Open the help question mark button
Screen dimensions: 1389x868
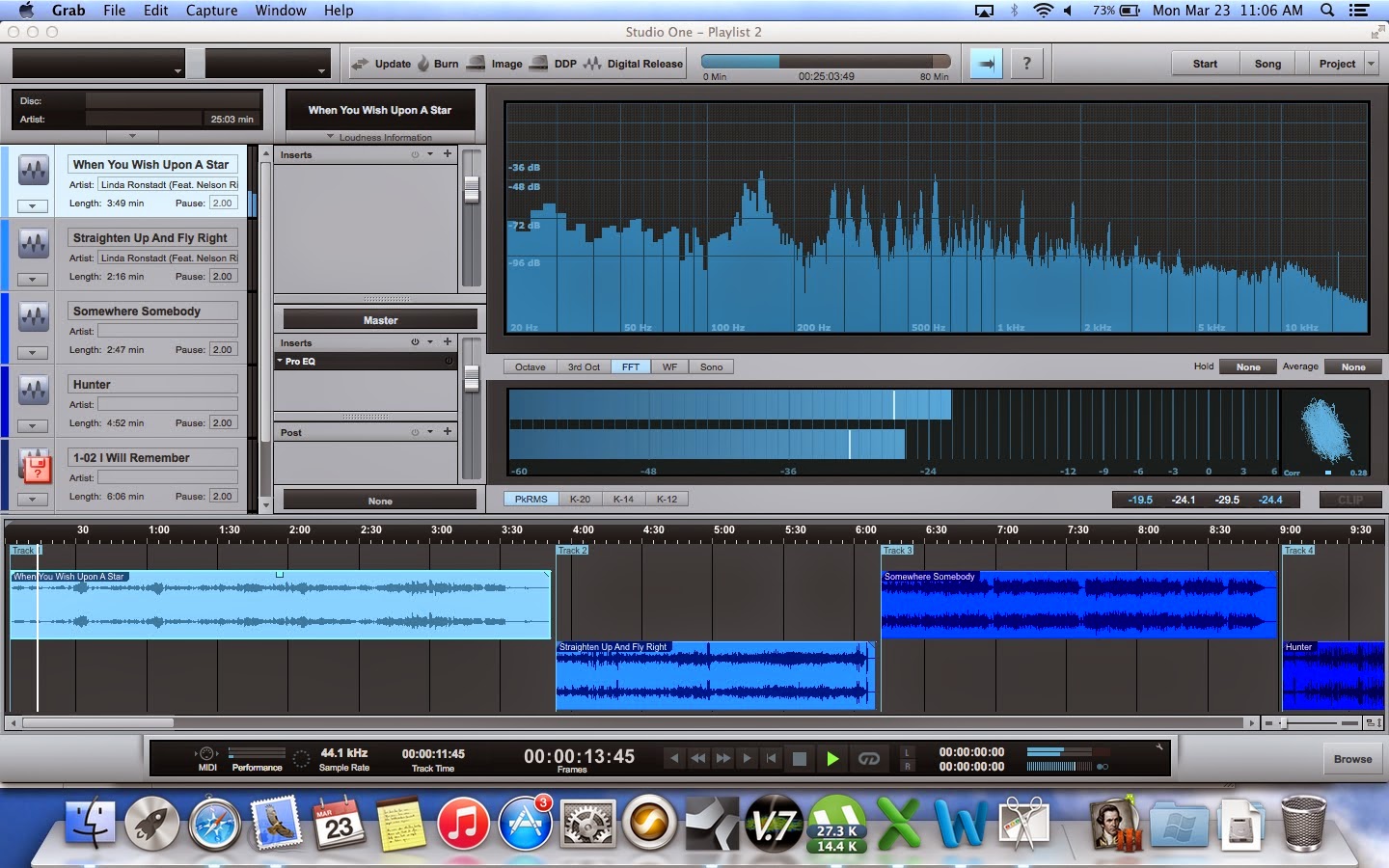(x=1026, y=64)
